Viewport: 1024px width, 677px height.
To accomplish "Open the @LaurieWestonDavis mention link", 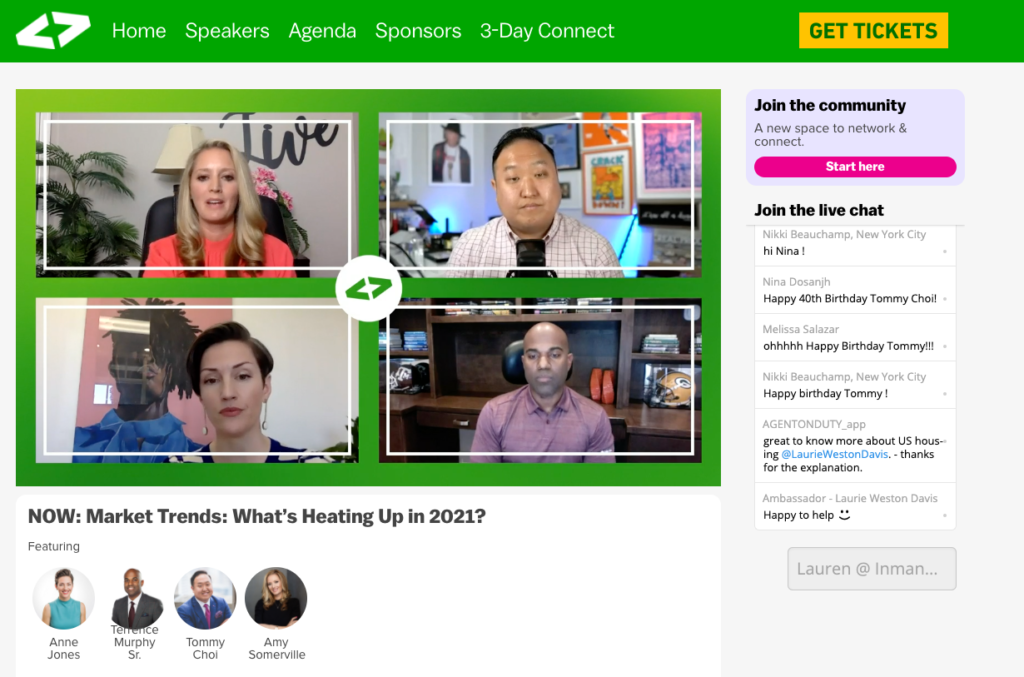I will (x=834, y=454).
